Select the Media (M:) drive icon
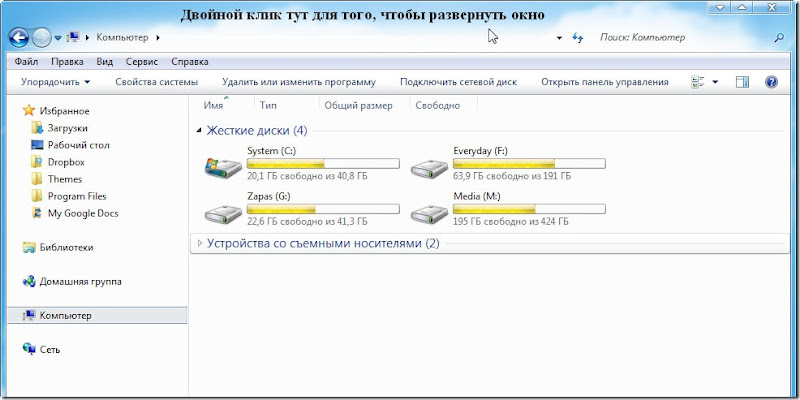The height and width of the screenshot is (400, 800). 430,213
